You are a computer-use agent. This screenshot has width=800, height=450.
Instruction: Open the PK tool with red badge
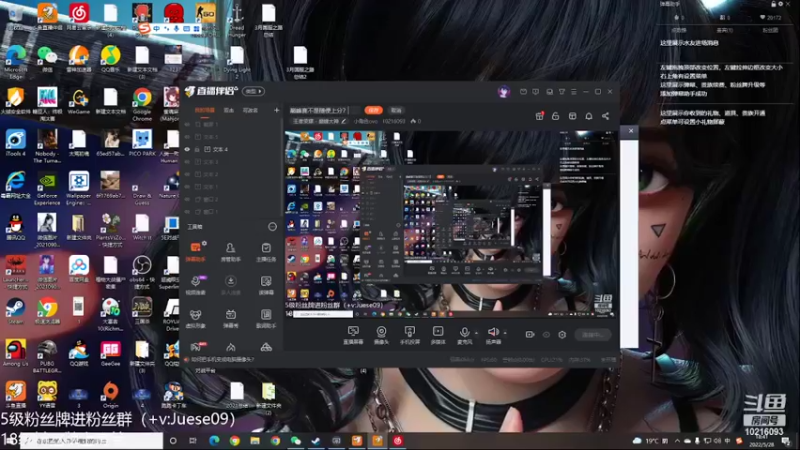[x=197, y=347]
